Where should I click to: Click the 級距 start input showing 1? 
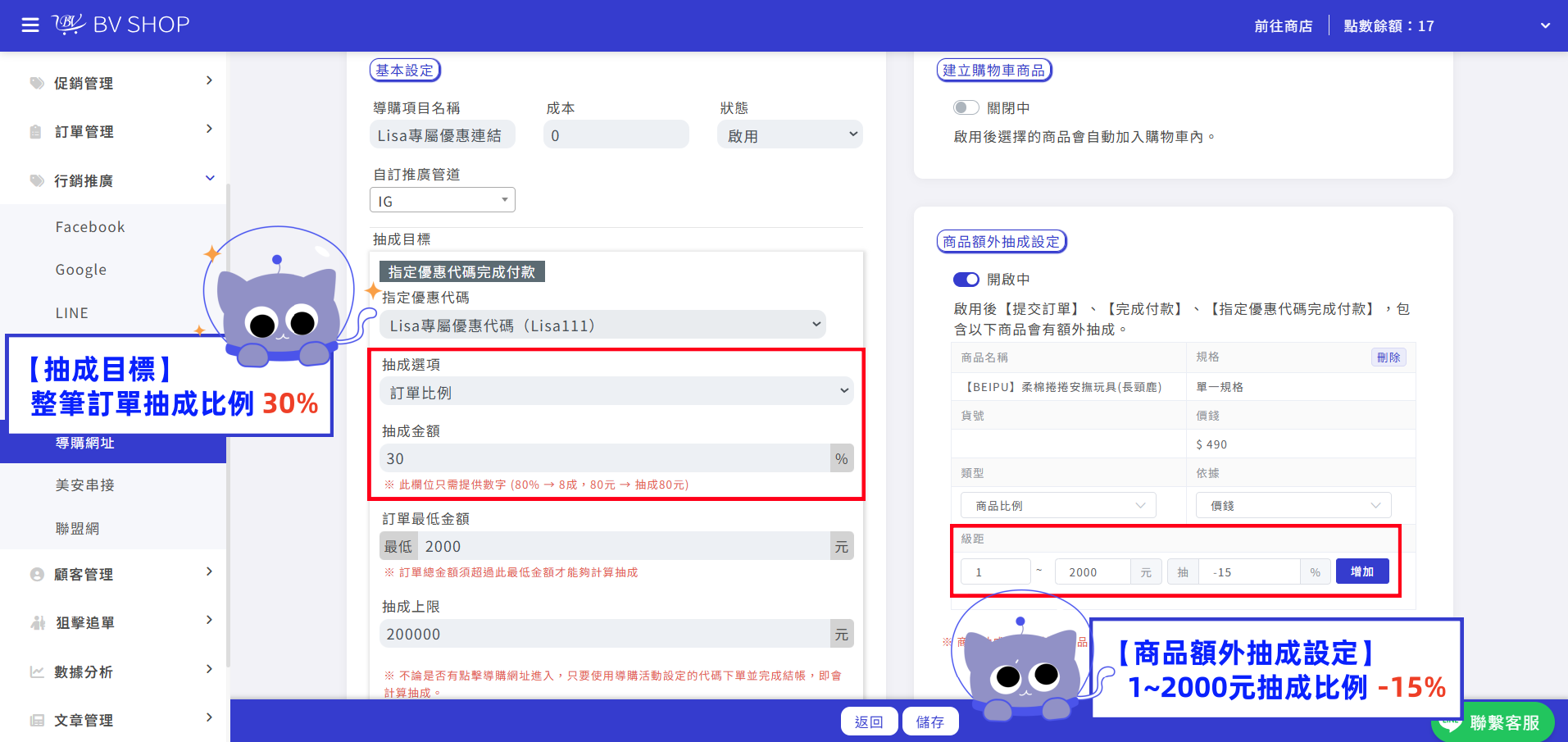click(x=996, y=571)
